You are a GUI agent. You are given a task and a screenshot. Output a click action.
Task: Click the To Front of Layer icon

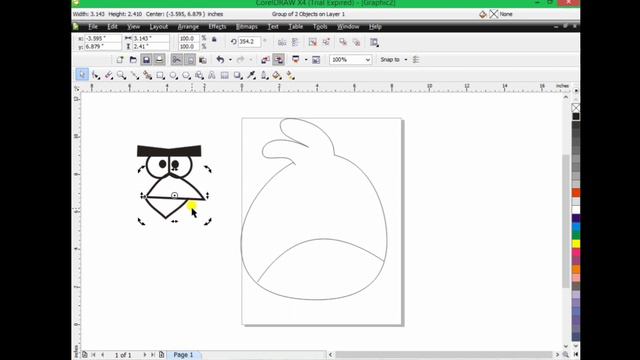[343, 42]
